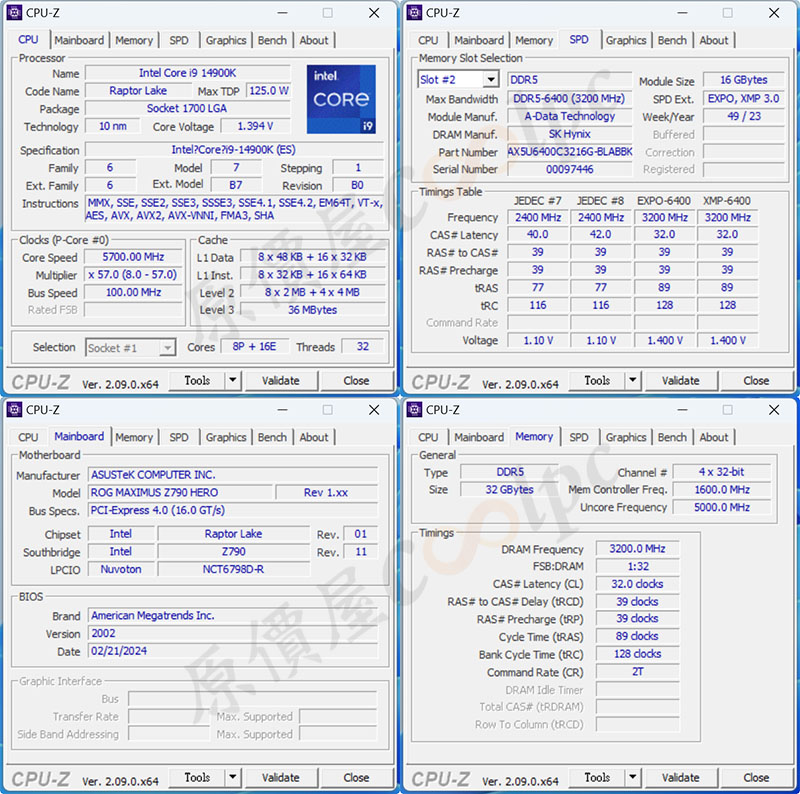
Task: Select About tab in the Memory timings window
Action: coord(714,437)
